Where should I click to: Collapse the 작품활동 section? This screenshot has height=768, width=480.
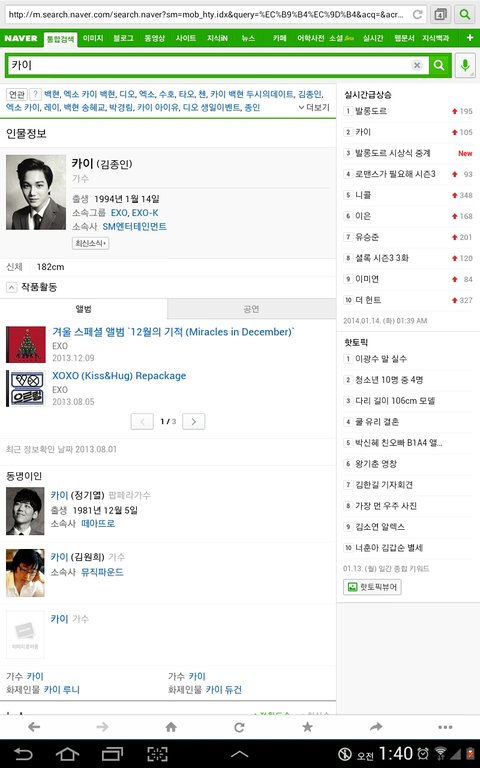11,287
